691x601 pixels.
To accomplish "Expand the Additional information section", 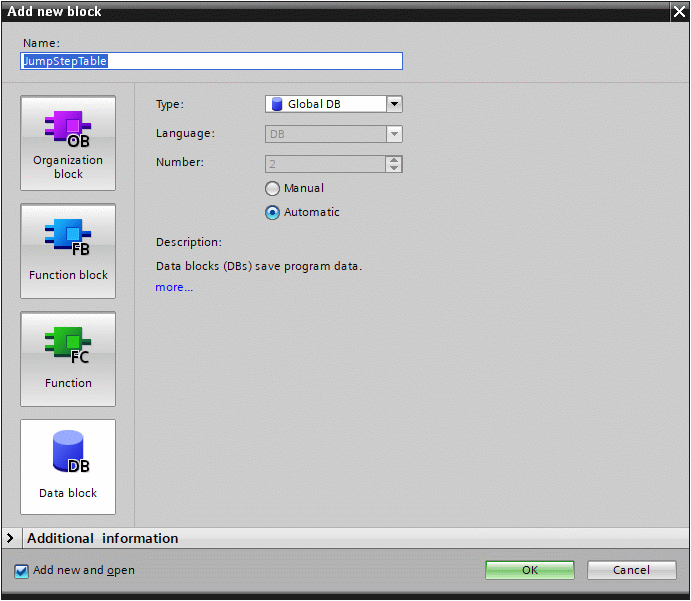I will (10, 538).
